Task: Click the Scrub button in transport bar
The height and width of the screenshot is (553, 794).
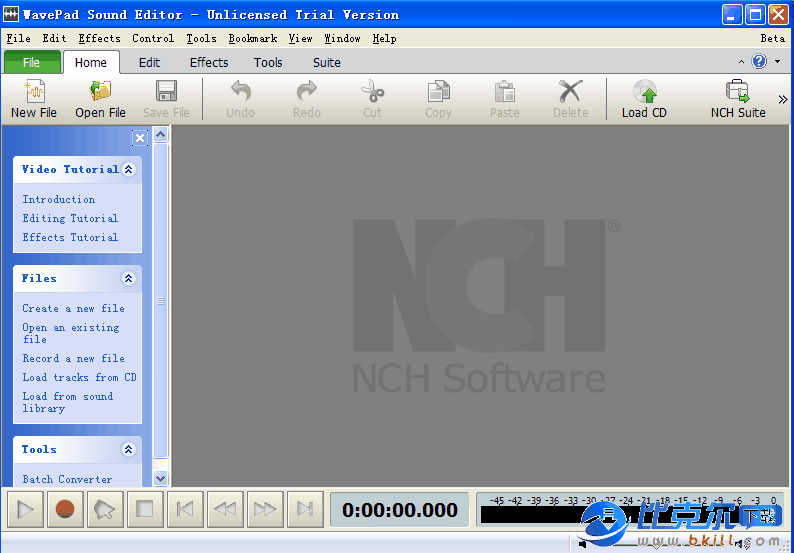Action: 105,509
